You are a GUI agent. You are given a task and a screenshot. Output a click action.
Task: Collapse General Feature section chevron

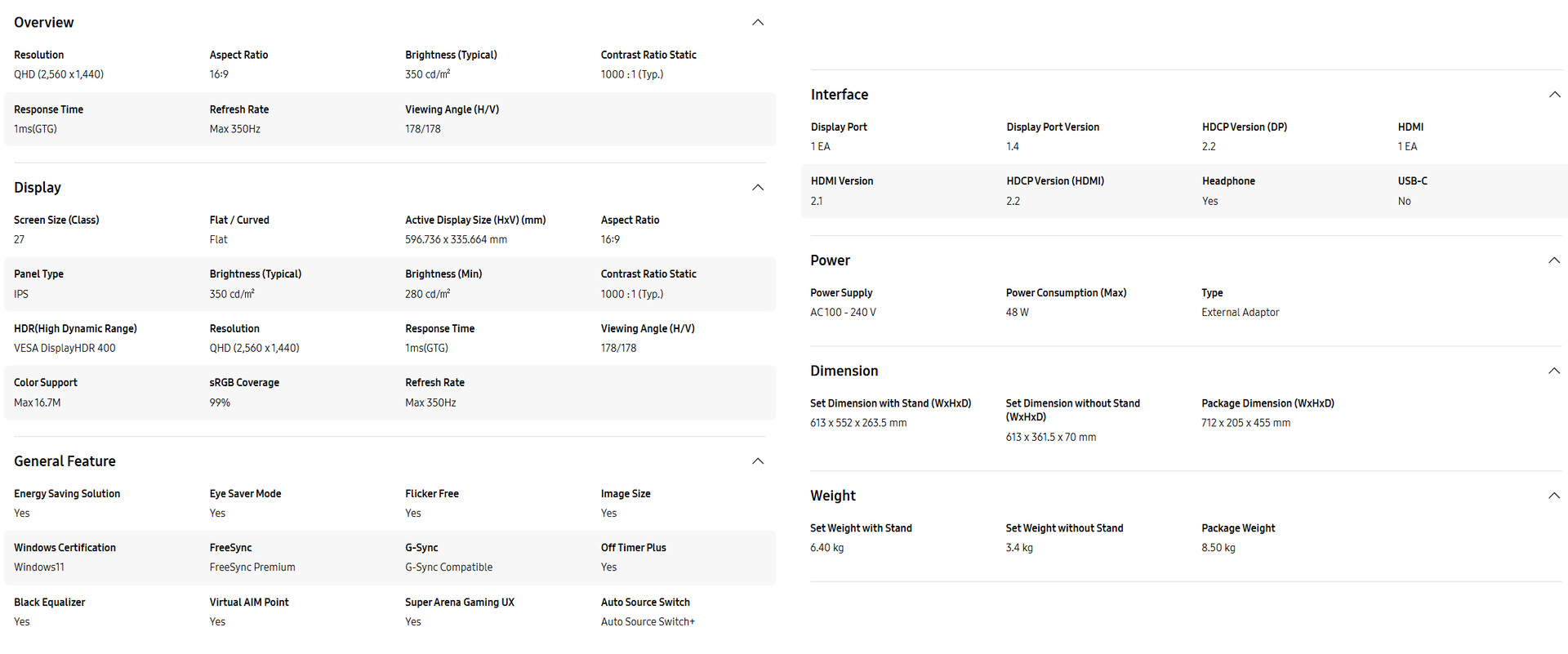pyautogui.click(x=757, y=461)
